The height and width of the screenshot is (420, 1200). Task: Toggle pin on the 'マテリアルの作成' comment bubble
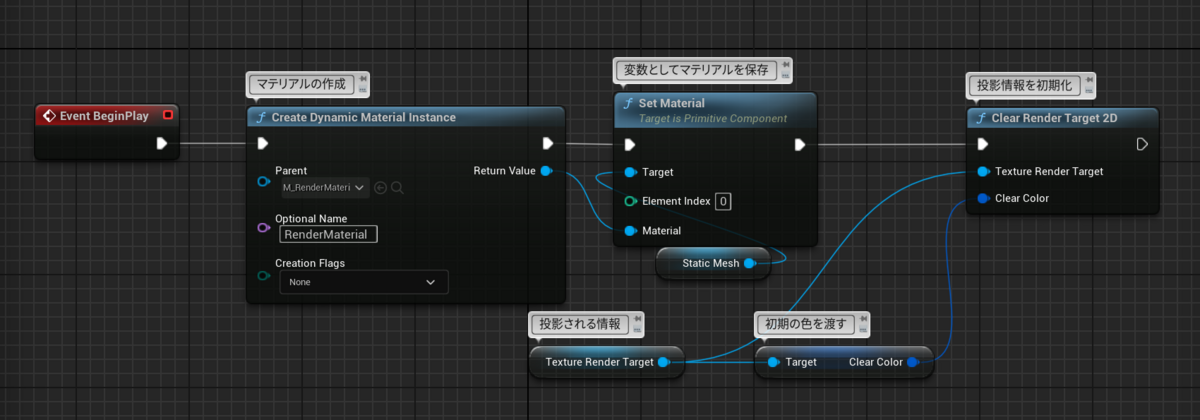click(362, 79)
